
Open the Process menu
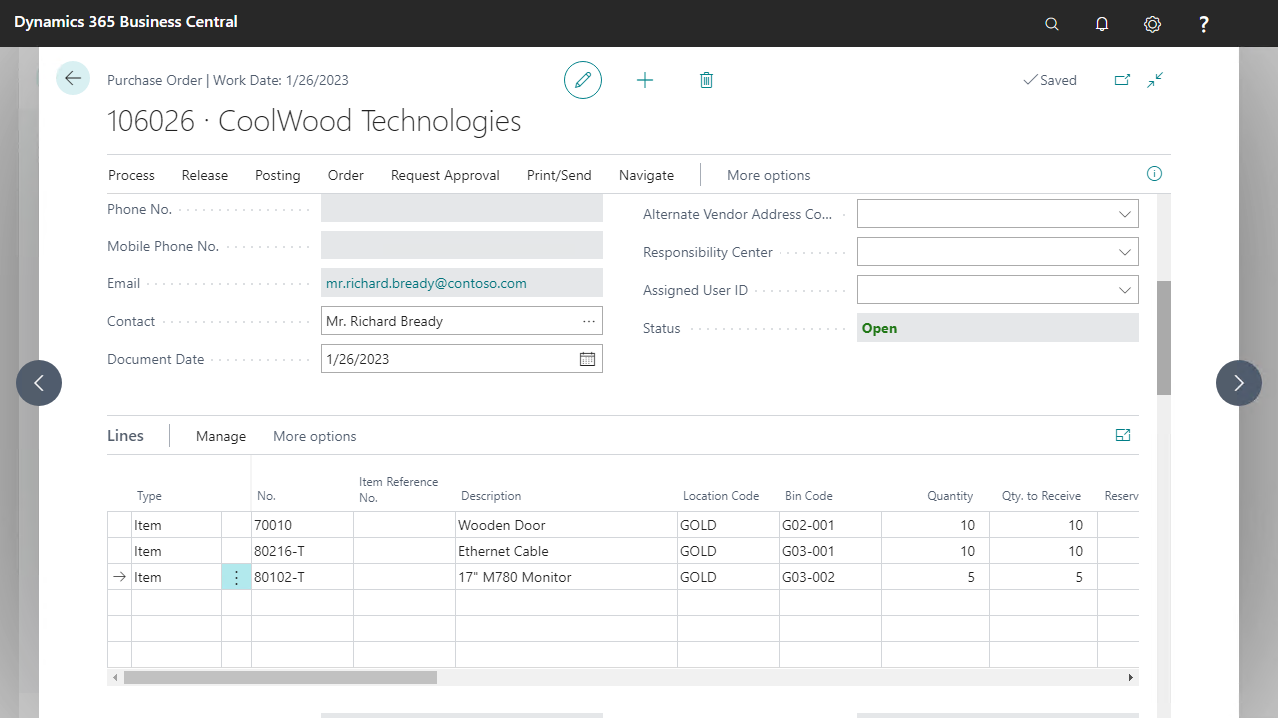point(131,175)
